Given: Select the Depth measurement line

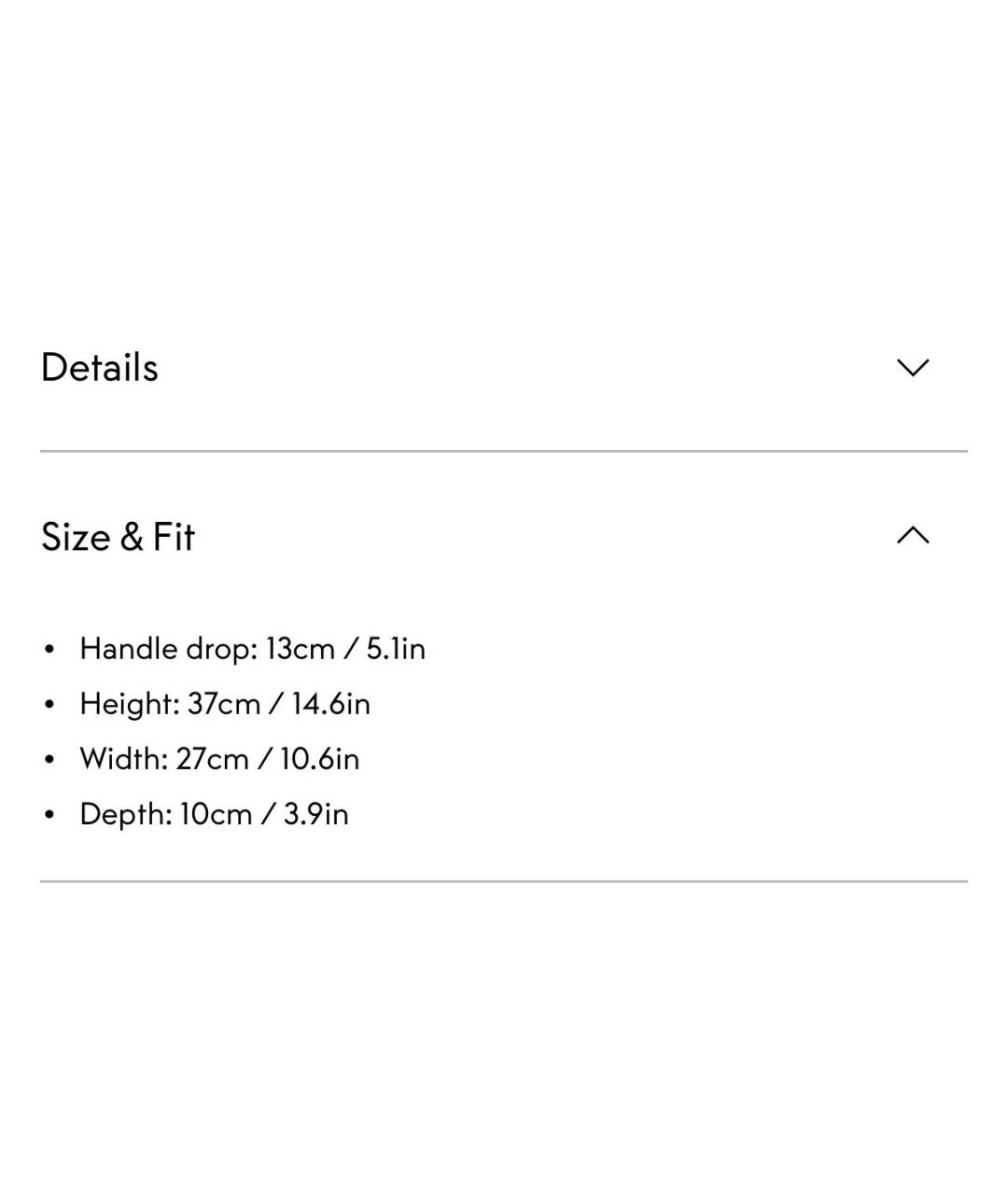Looking at the screenshot, I should 214,814.
